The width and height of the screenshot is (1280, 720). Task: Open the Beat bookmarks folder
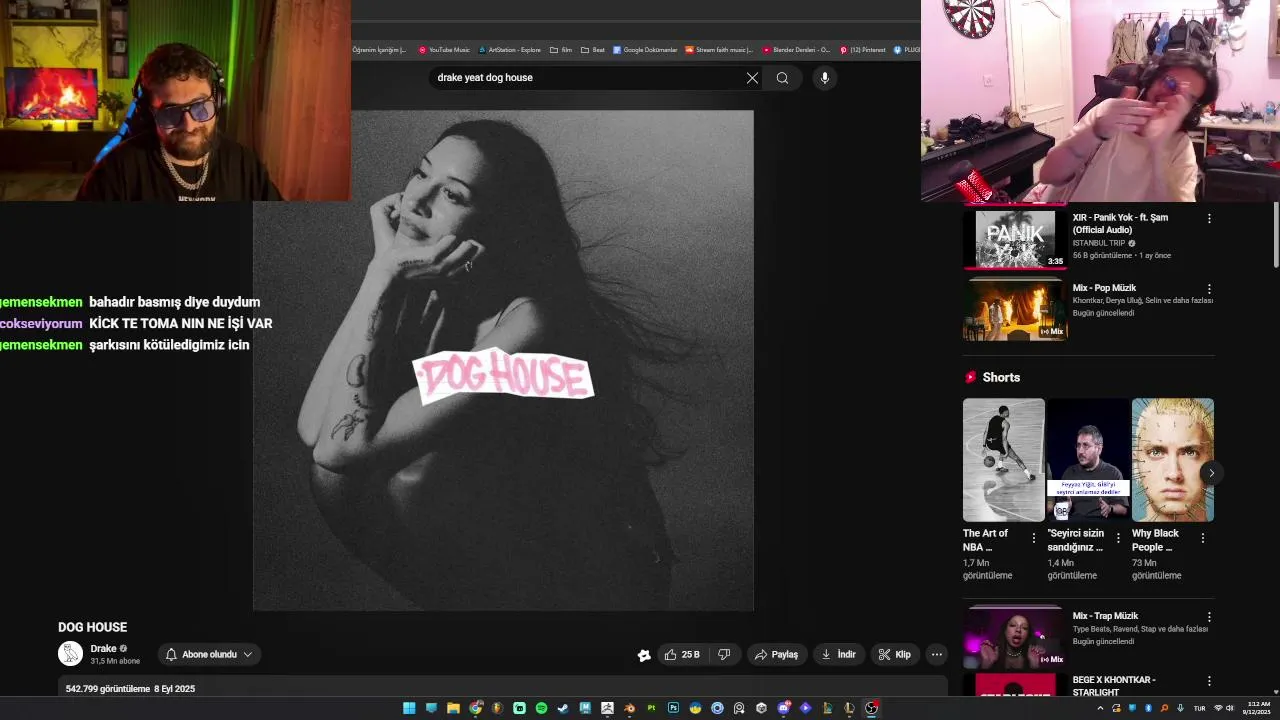click(593, 50)
